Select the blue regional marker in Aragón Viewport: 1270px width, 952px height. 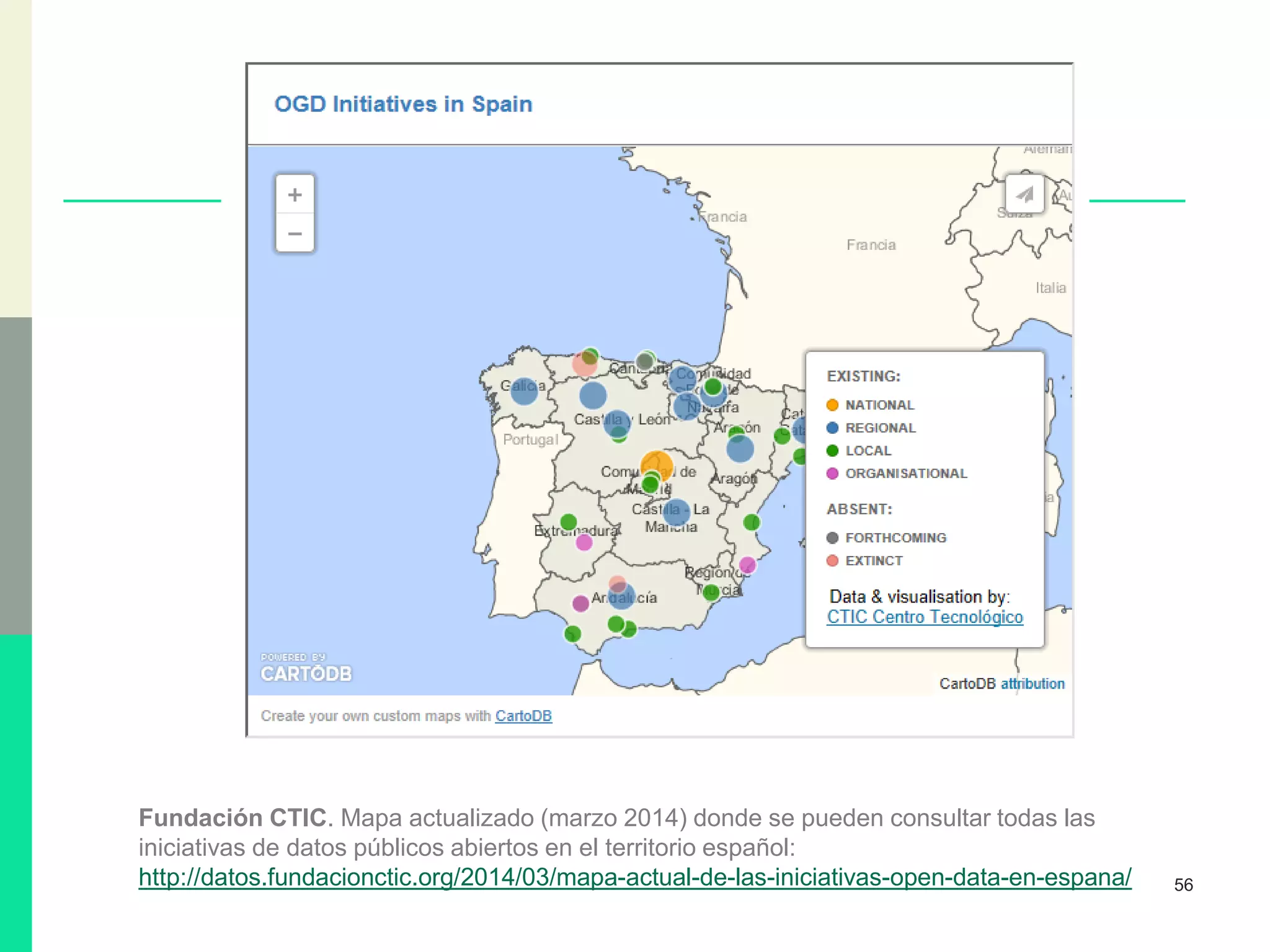click(x=740, y=449)
